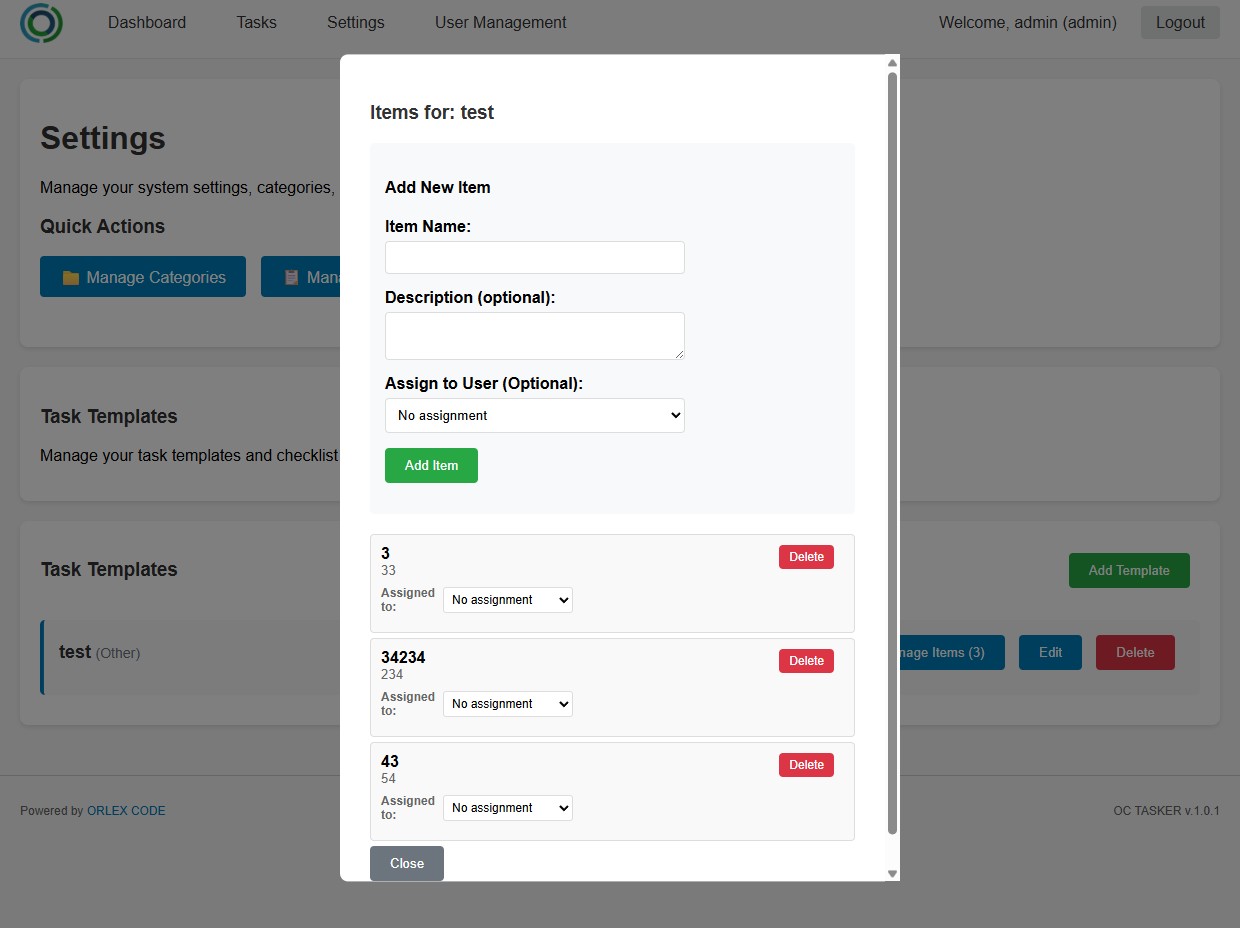Screen dimensions: 1240x928
Task: Close the Items for test dialog
Action: point(407,864)
